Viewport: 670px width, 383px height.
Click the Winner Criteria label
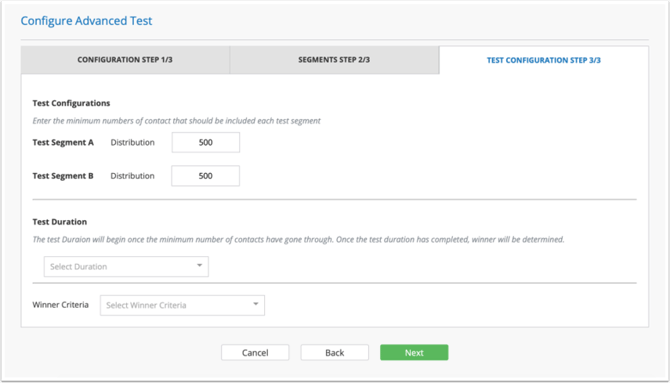tap(61, 305)
